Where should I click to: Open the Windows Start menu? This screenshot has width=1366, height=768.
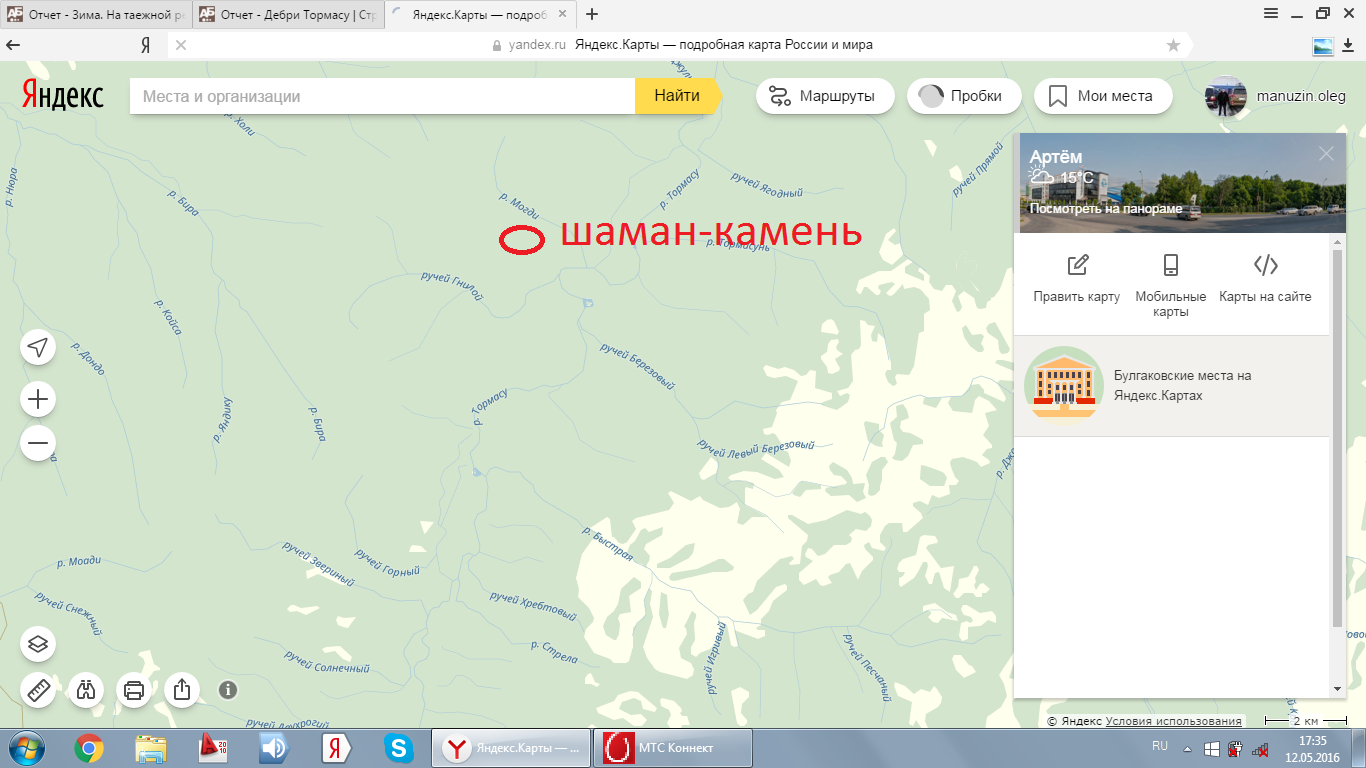point(27,748)
